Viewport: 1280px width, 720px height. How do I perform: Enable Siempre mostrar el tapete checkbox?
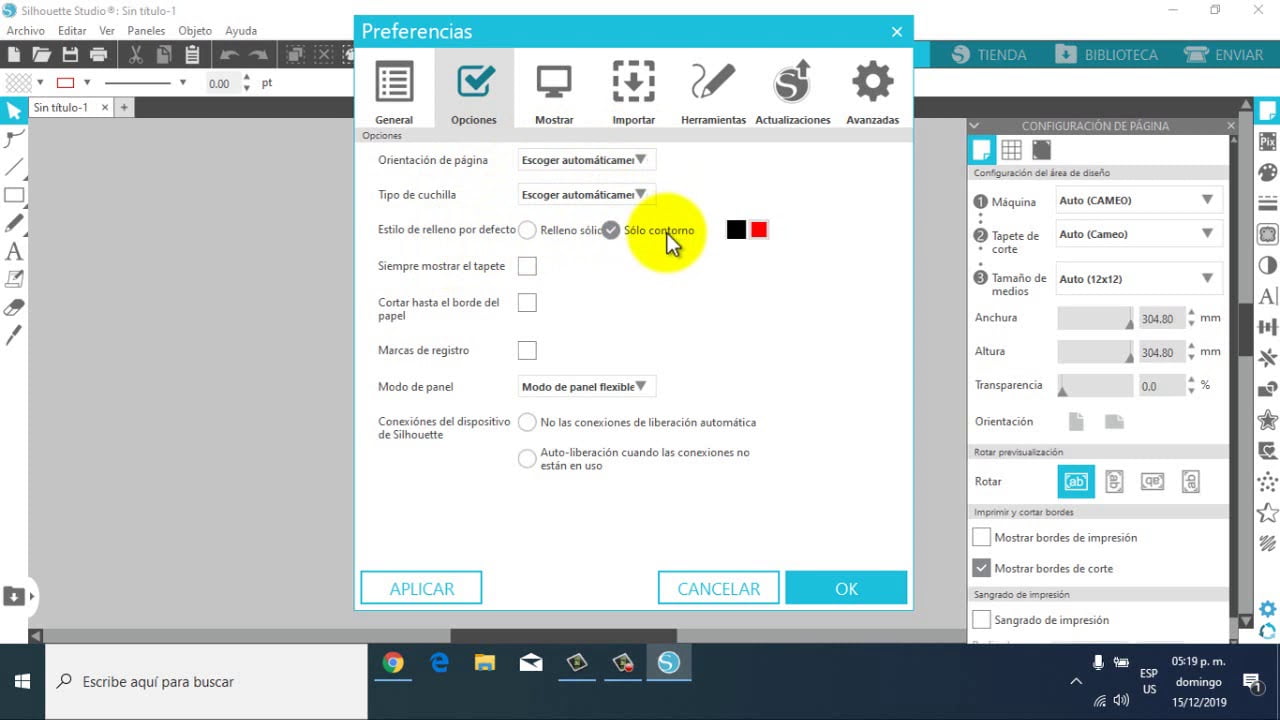click(527, 266)
